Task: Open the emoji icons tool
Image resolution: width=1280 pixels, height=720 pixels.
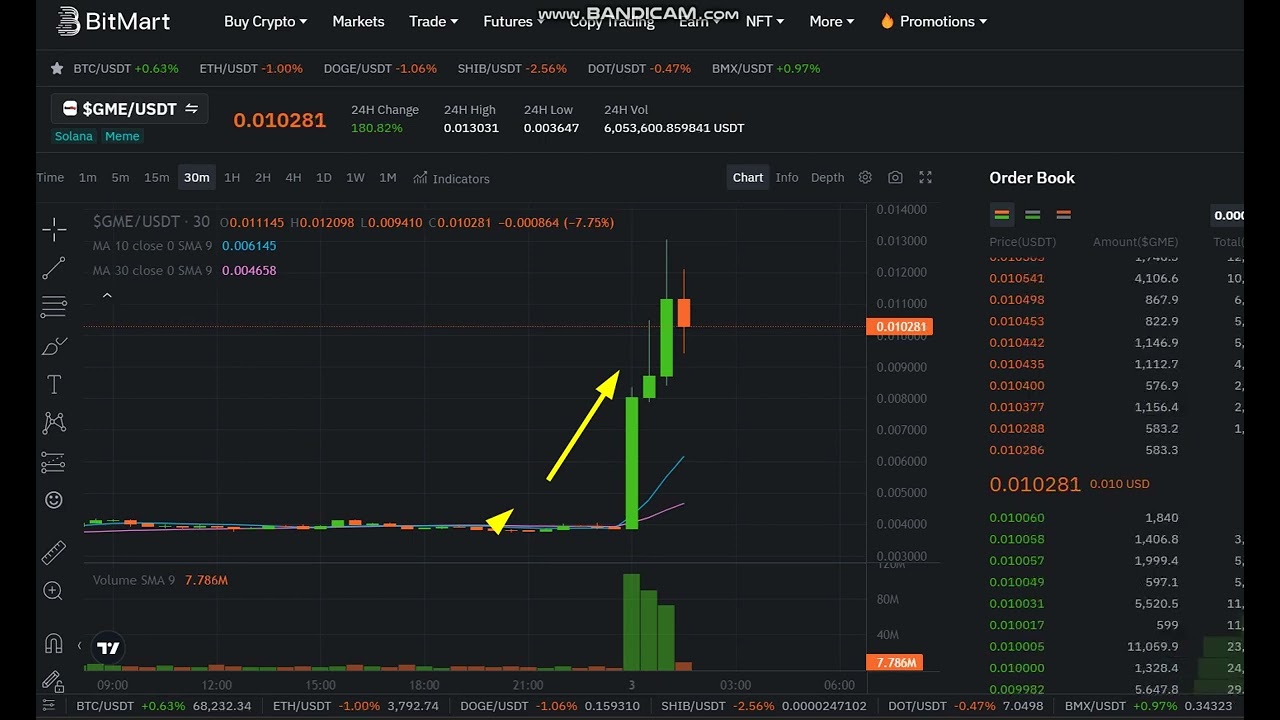Action: click(54, 500)
